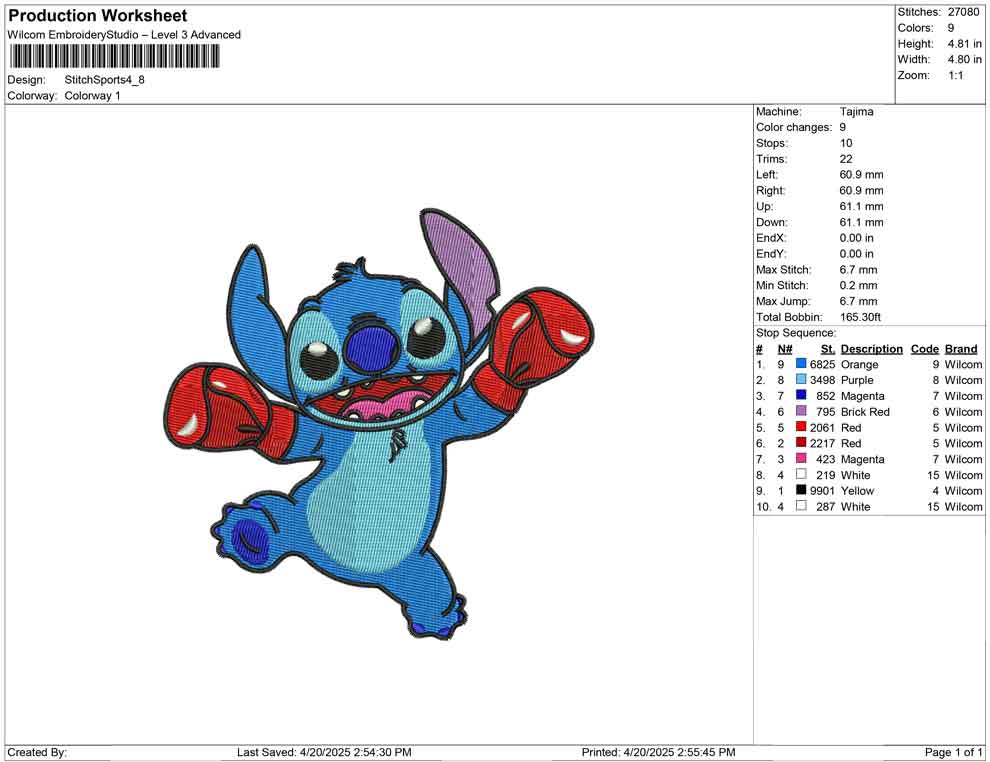This screenshot has height=762, width=990.
Task: Click the Trims value 22
Action: click(x=846, y=159)
